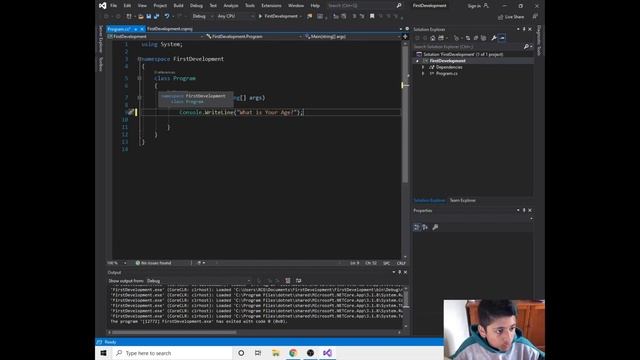
Task: Click the Undo arrow in the toolbar
Action: [x=167, y=16]
